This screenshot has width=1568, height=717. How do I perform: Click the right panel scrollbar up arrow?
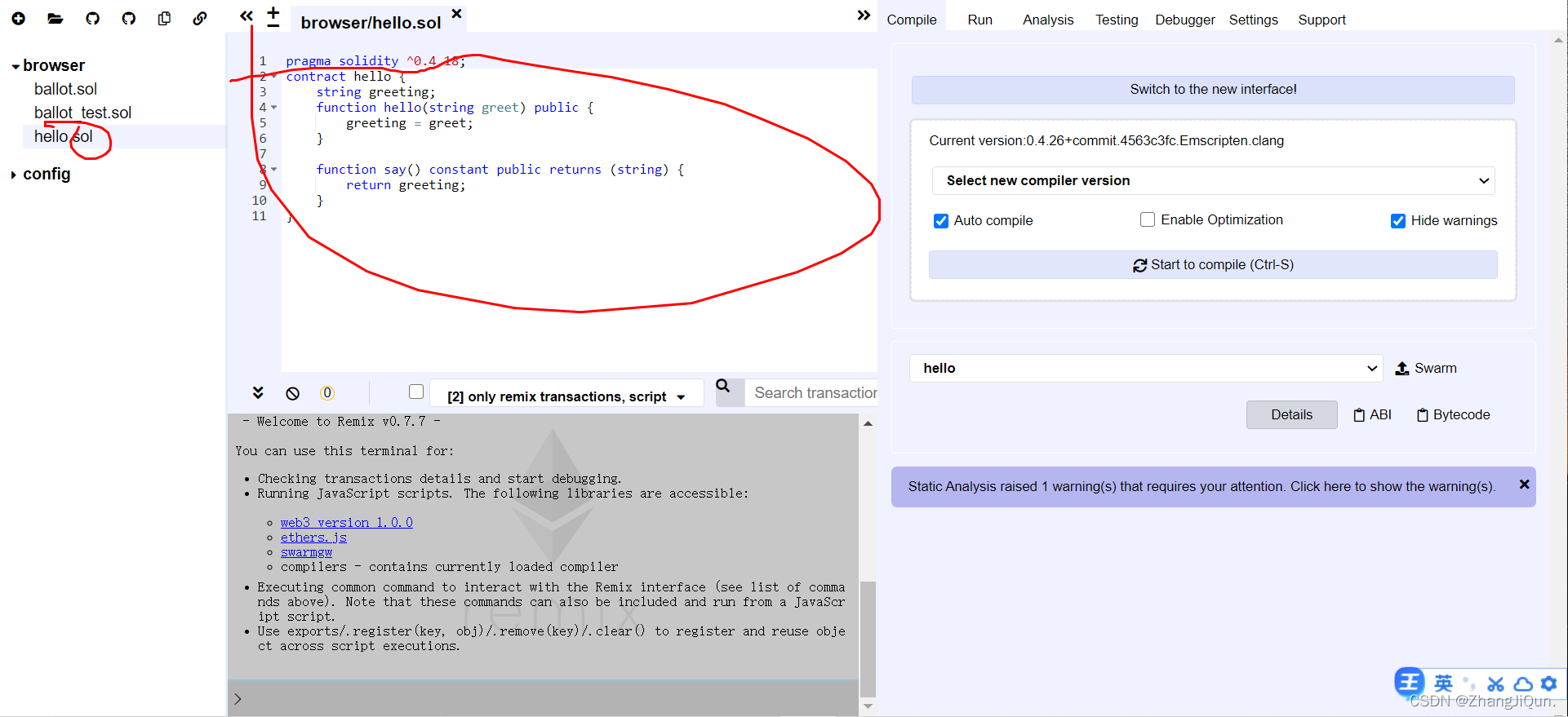[x=1559, y=39]
